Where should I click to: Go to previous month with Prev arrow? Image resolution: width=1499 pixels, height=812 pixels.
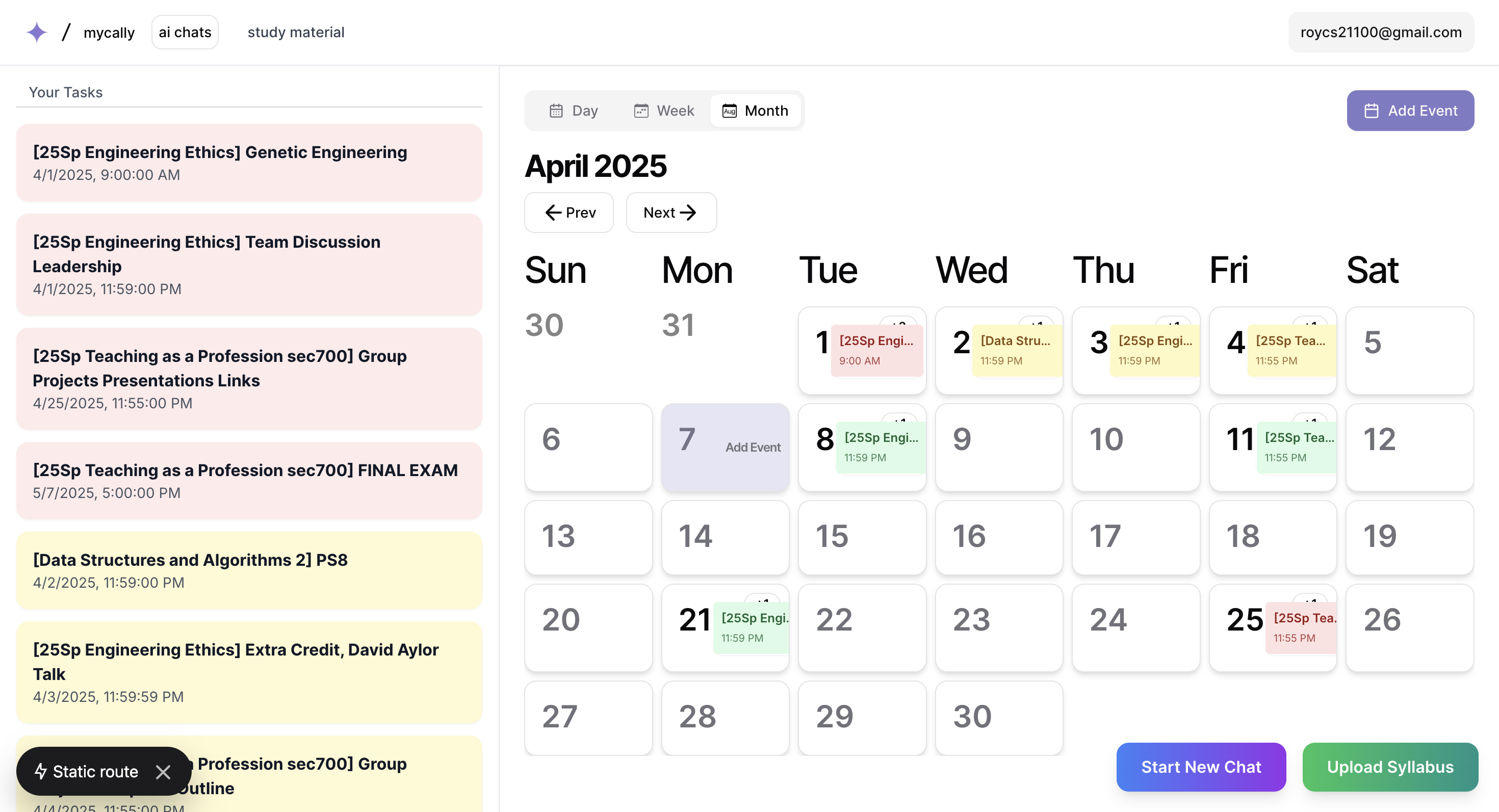(553, 213)
